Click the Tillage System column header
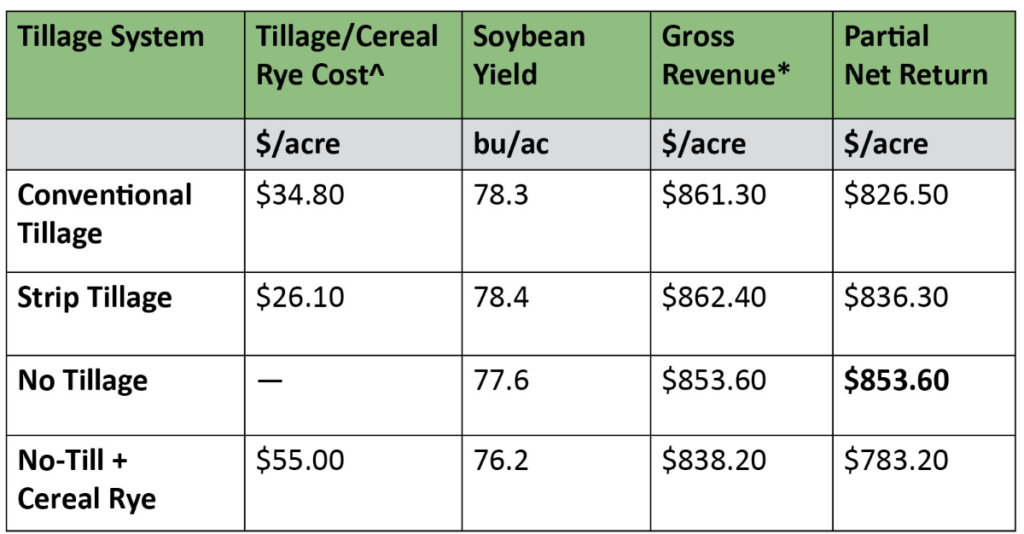1024x534 pixels. (x=111, y=38)
